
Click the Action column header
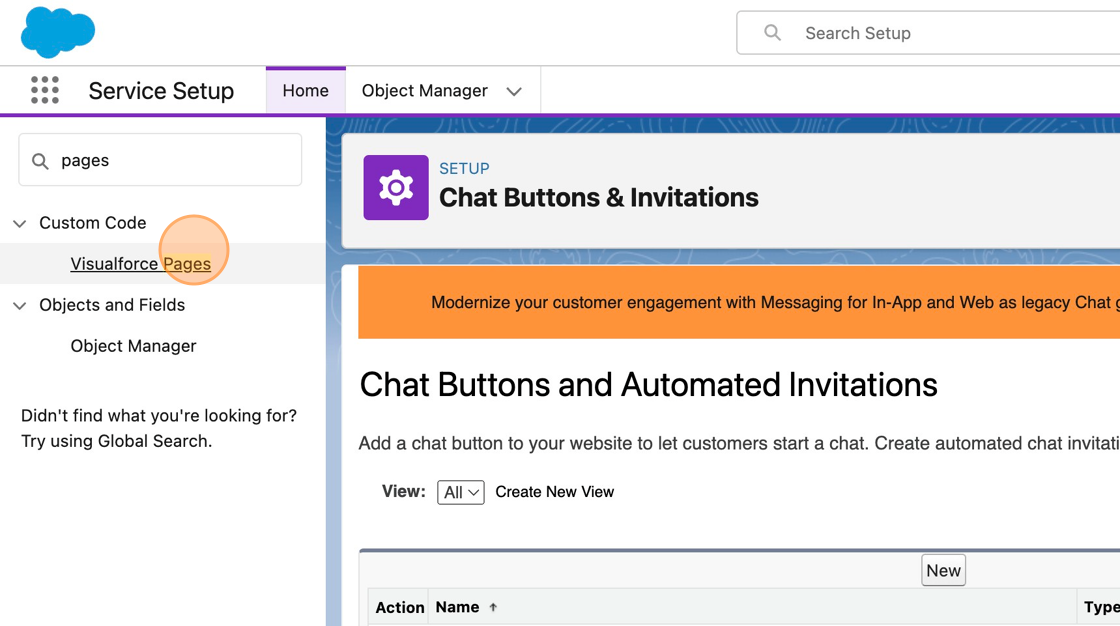(x=400, y=607)
